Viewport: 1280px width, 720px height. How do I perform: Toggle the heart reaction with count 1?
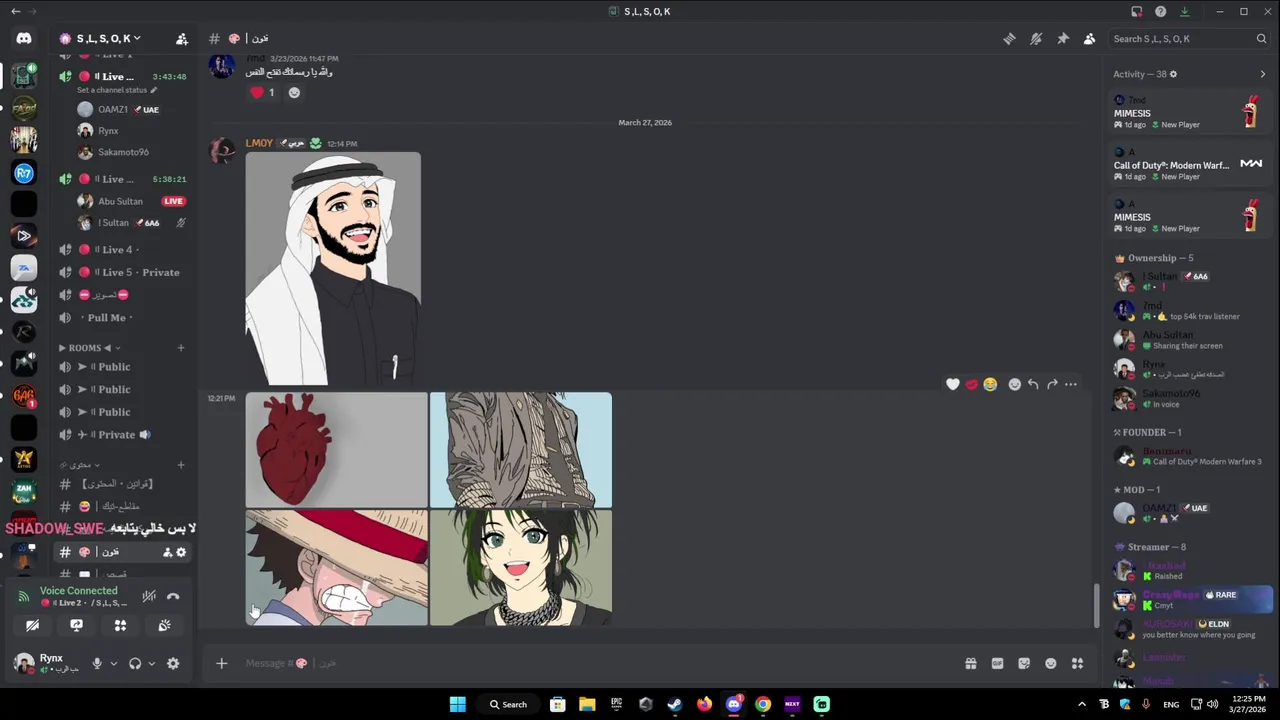(263, 92)
